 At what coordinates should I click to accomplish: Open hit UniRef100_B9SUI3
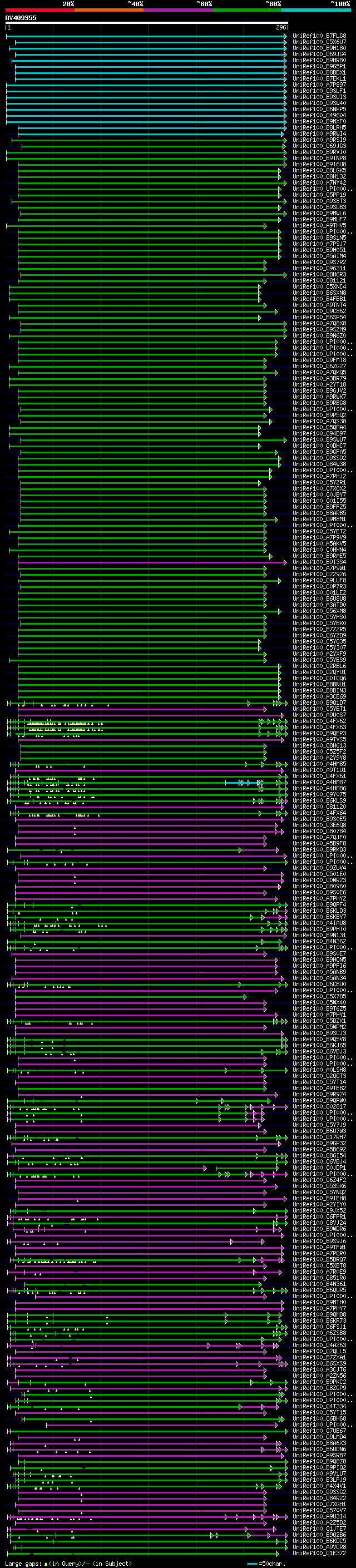(x=319, y=97)
